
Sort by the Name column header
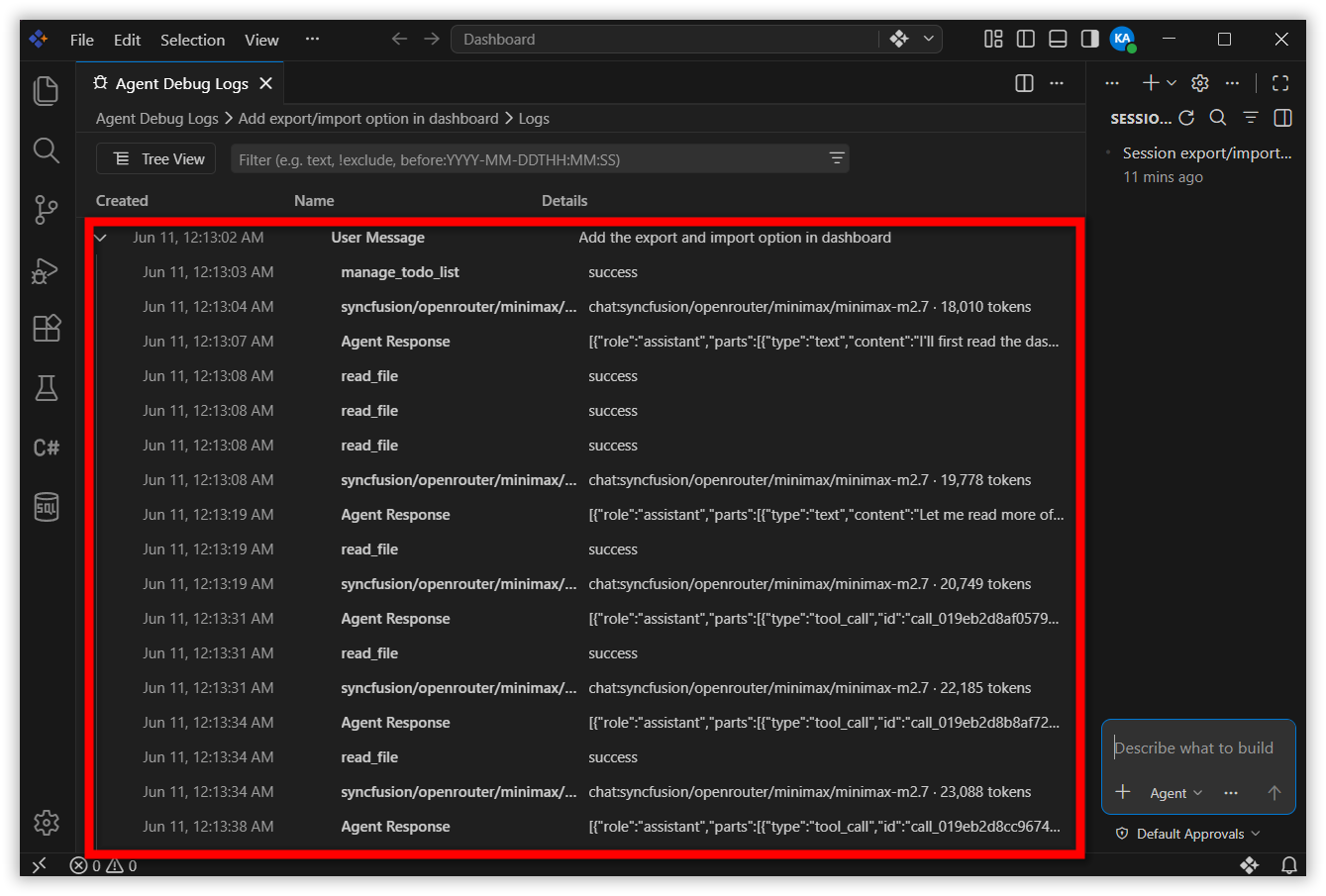click(314, 200)
